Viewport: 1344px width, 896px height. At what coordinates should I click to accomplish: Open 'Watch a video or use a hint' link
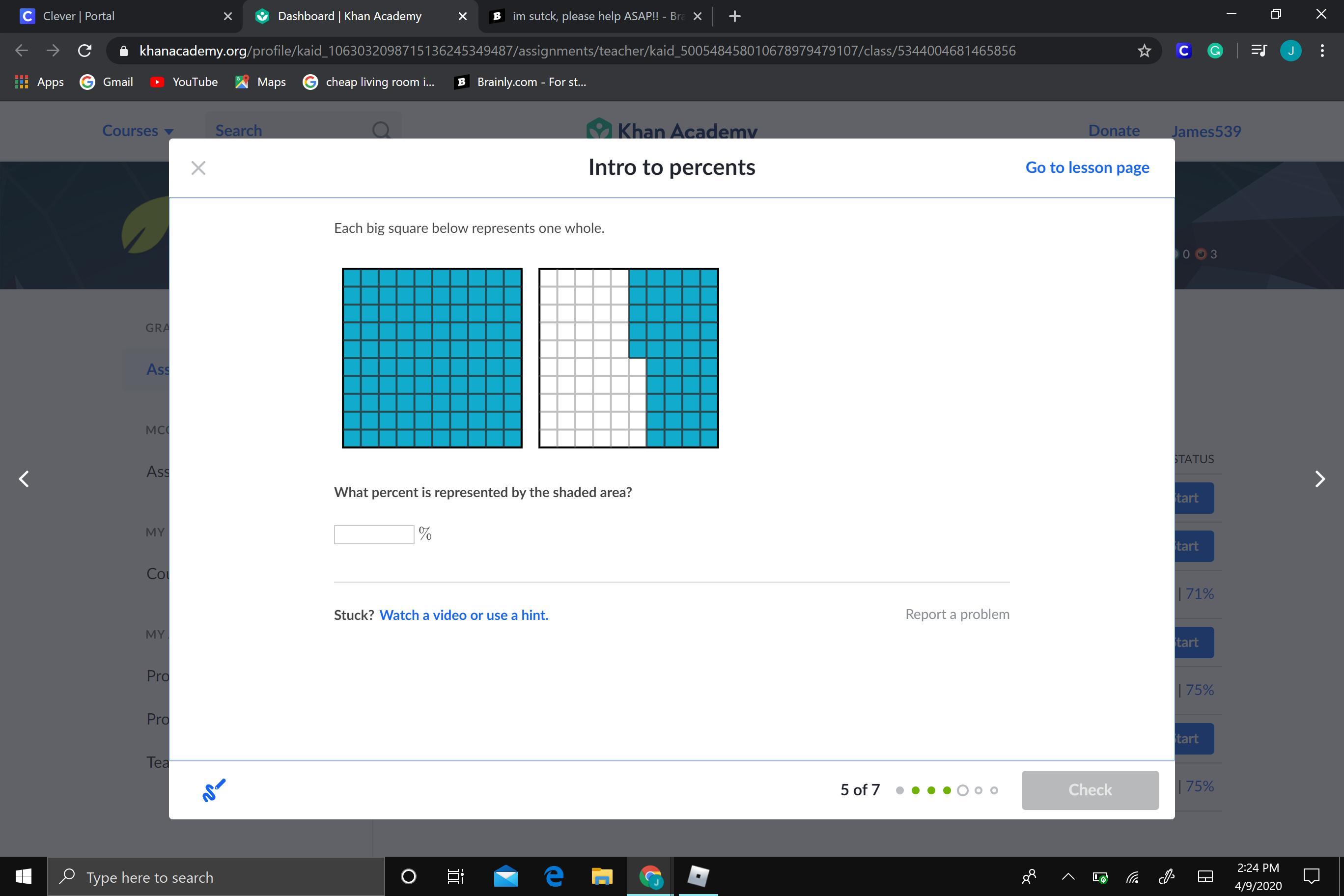463,615
